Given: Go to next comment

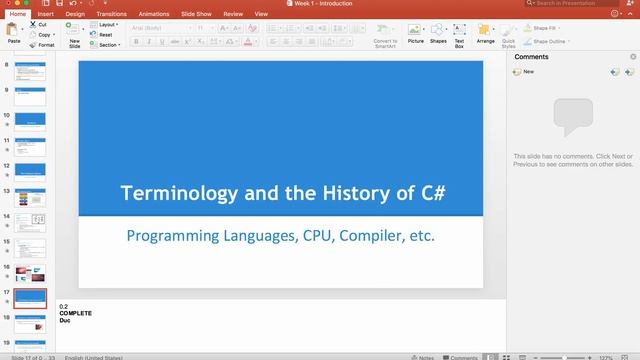Looking at the screenshot, I should pyautogui.click(x=629, y=72).
